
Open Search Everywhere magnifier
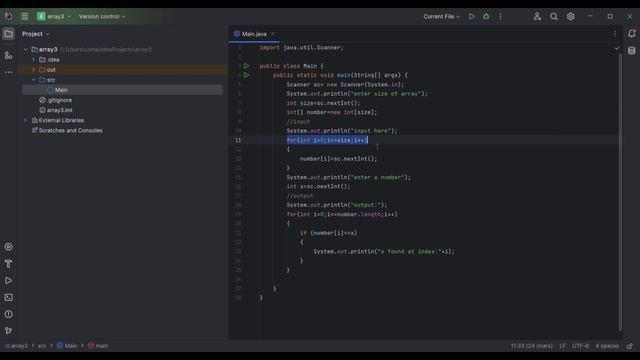[554, 16]
